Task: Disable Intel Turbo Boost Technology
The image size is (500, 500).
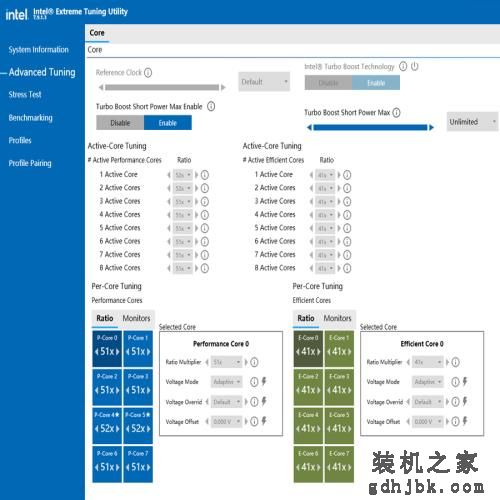Action: pos(328,83)
